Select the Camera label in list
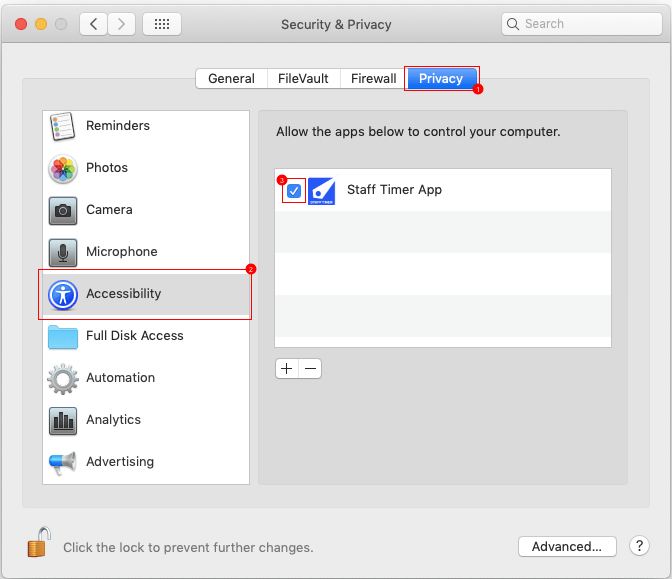 tap(109, 210)
